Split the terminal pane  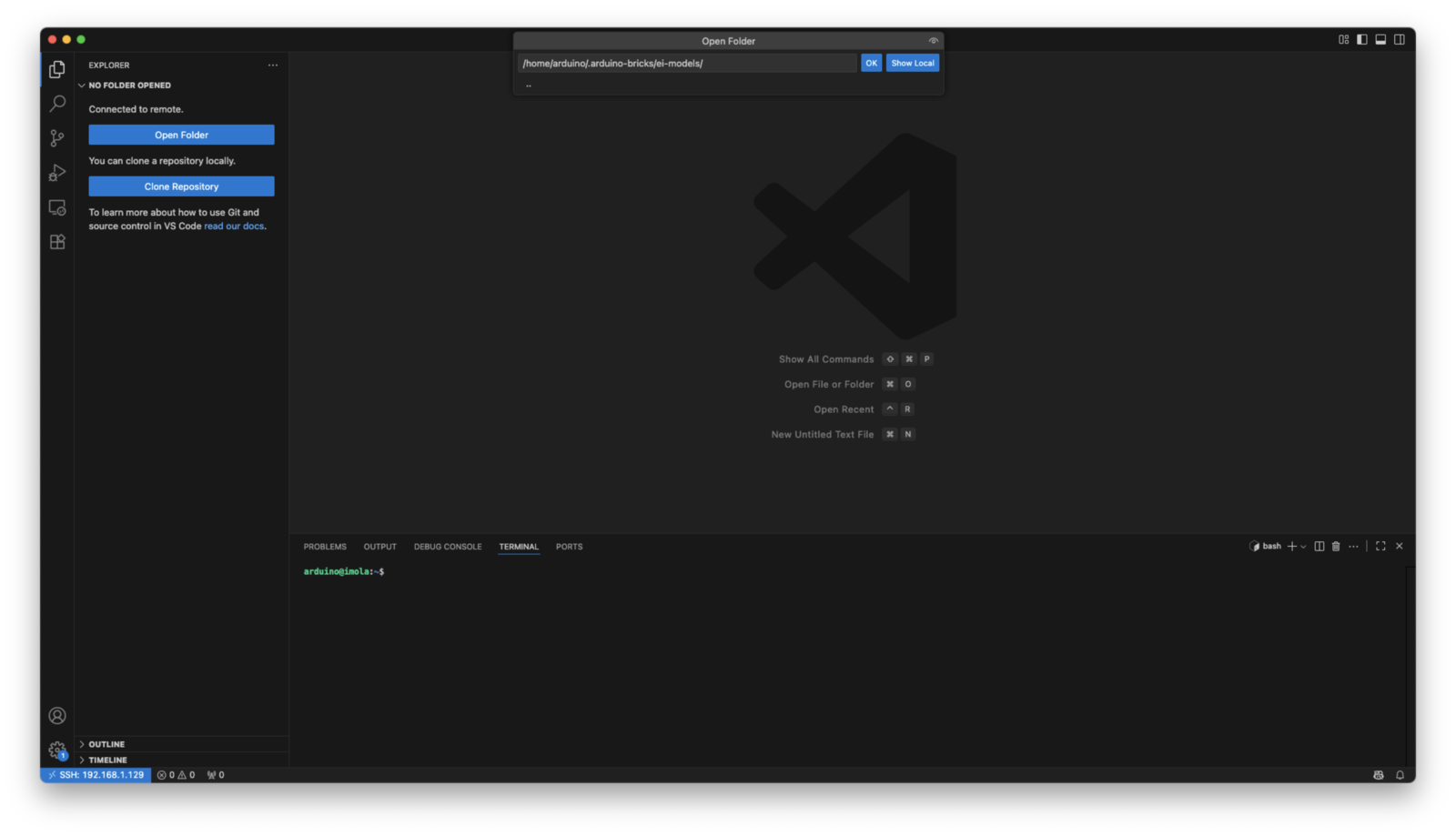pyautogui.click(x=1319, y=546)
